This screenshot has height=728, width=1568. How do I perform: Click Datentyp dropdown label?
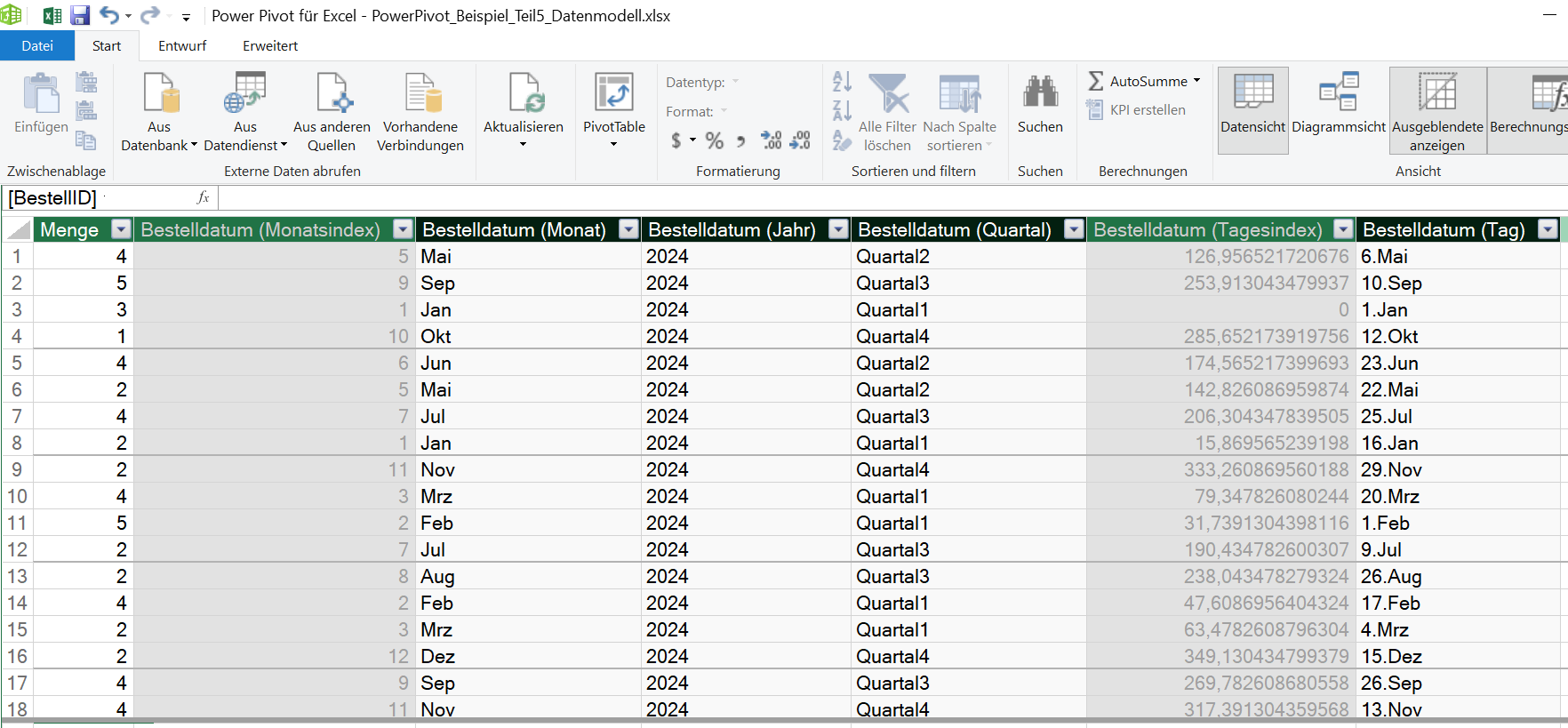[x=695, y=82]
